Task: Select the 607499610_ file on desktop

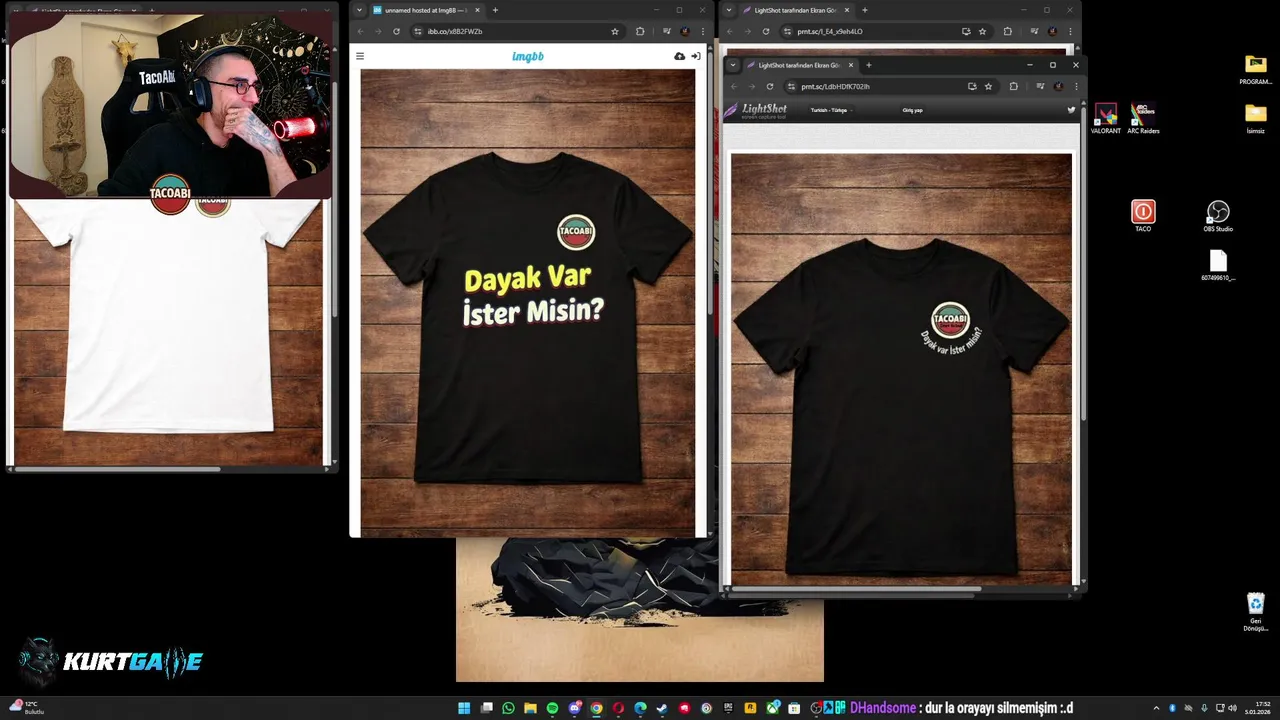Action: click(1218, 265)
